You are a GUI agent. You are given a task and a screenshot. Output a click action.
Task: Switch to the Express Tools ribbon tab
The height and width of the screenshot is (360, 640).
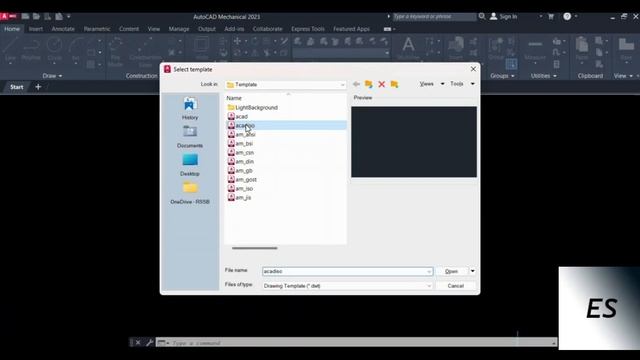click(x=308, y=29)
